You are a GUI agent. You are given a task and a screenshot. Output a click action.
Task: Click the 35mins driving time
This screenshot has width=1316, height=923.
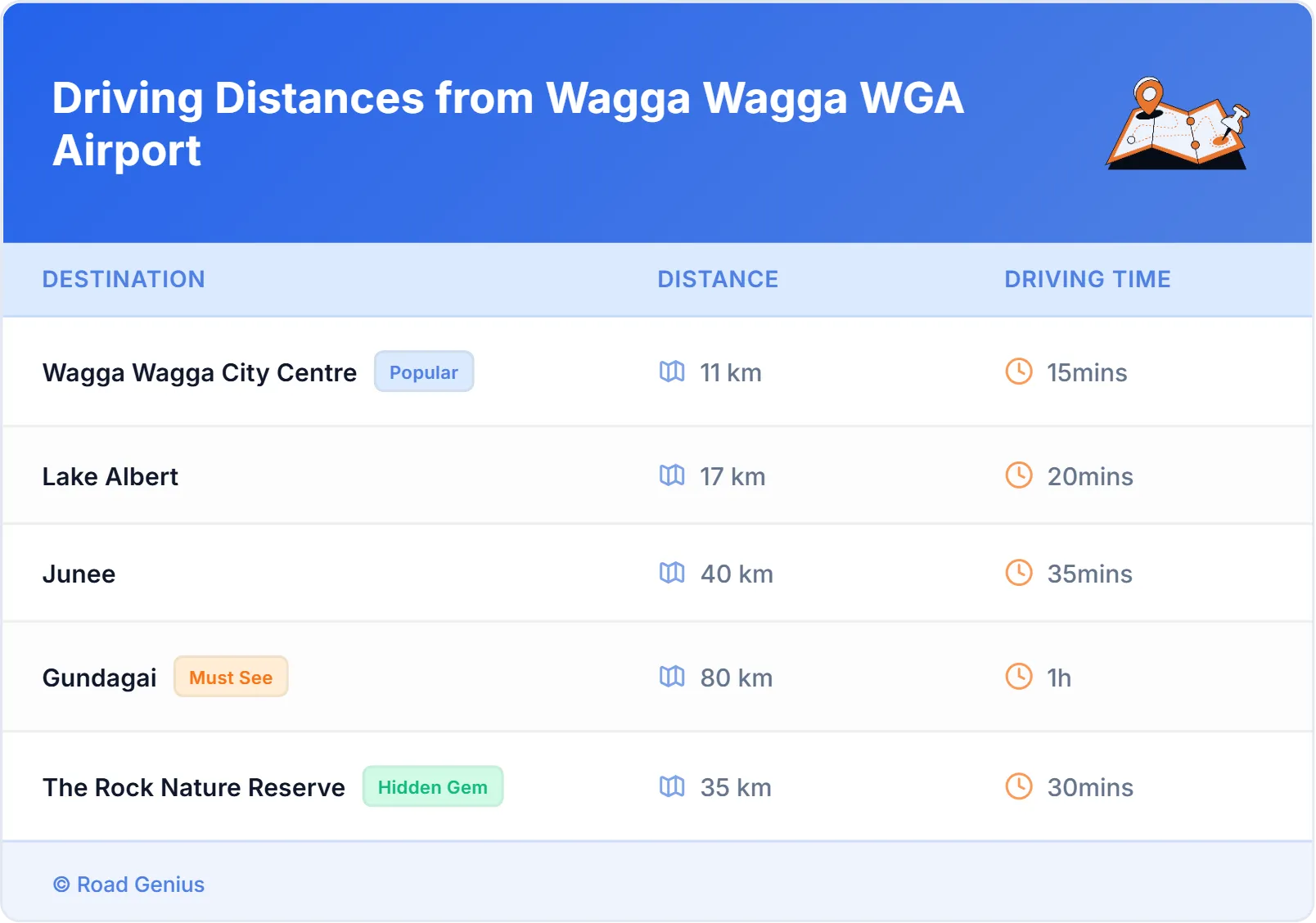click(1090, 574)
